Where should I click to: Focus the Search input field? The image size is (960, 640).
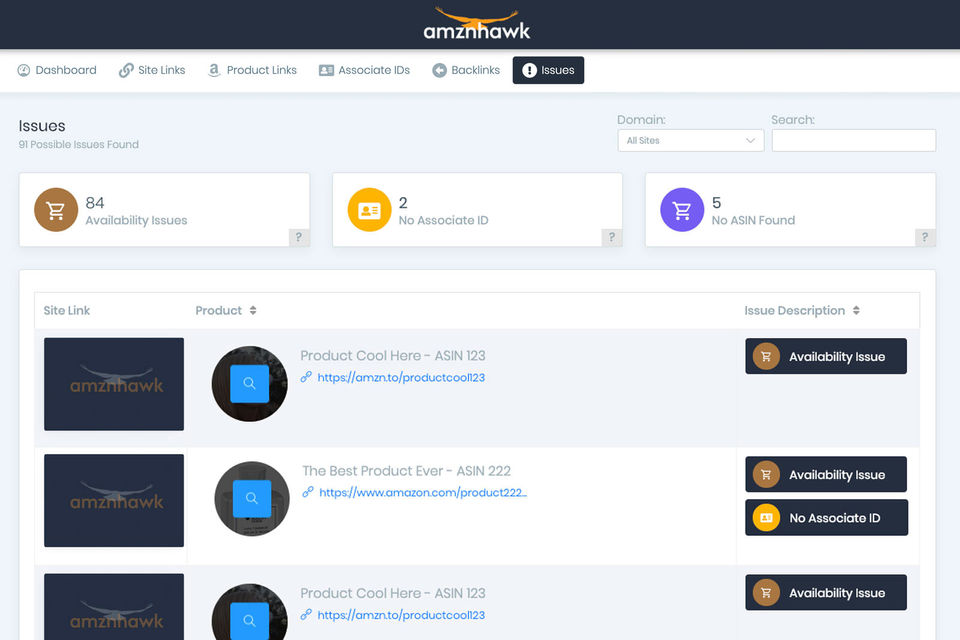[853, 140]
